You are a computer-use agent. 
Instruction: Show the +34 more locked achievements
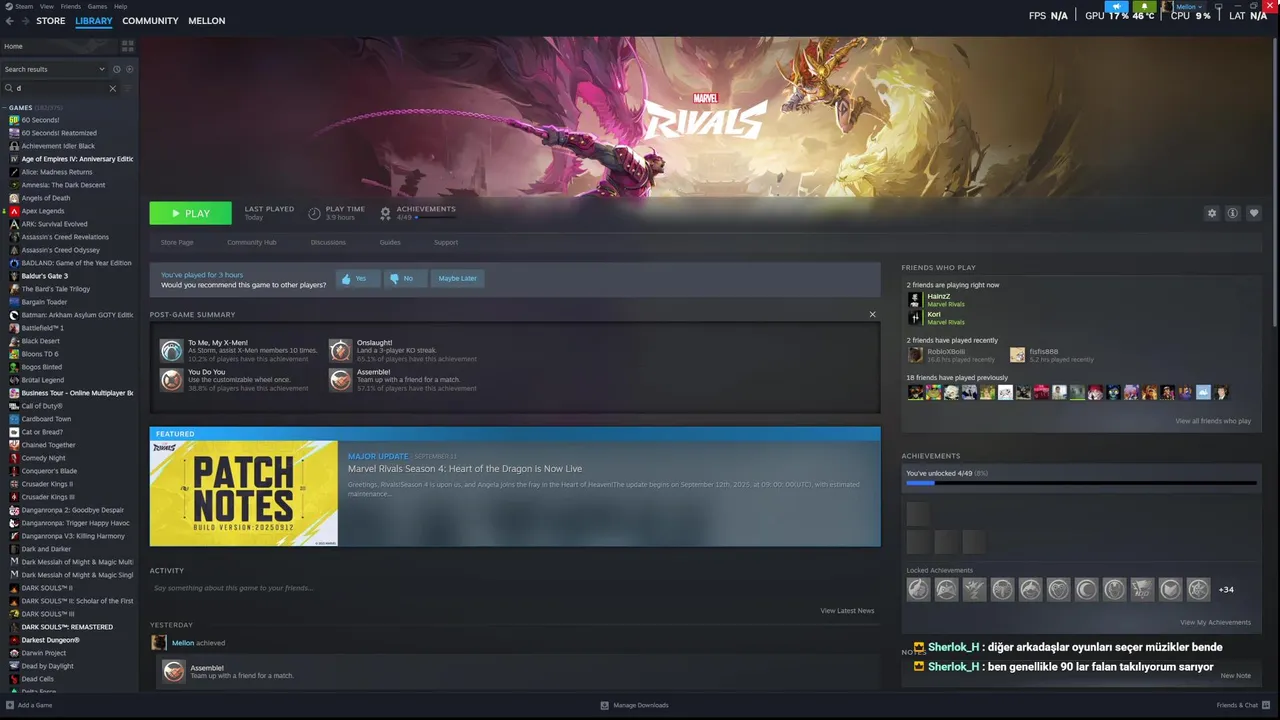click(1226, 590)
